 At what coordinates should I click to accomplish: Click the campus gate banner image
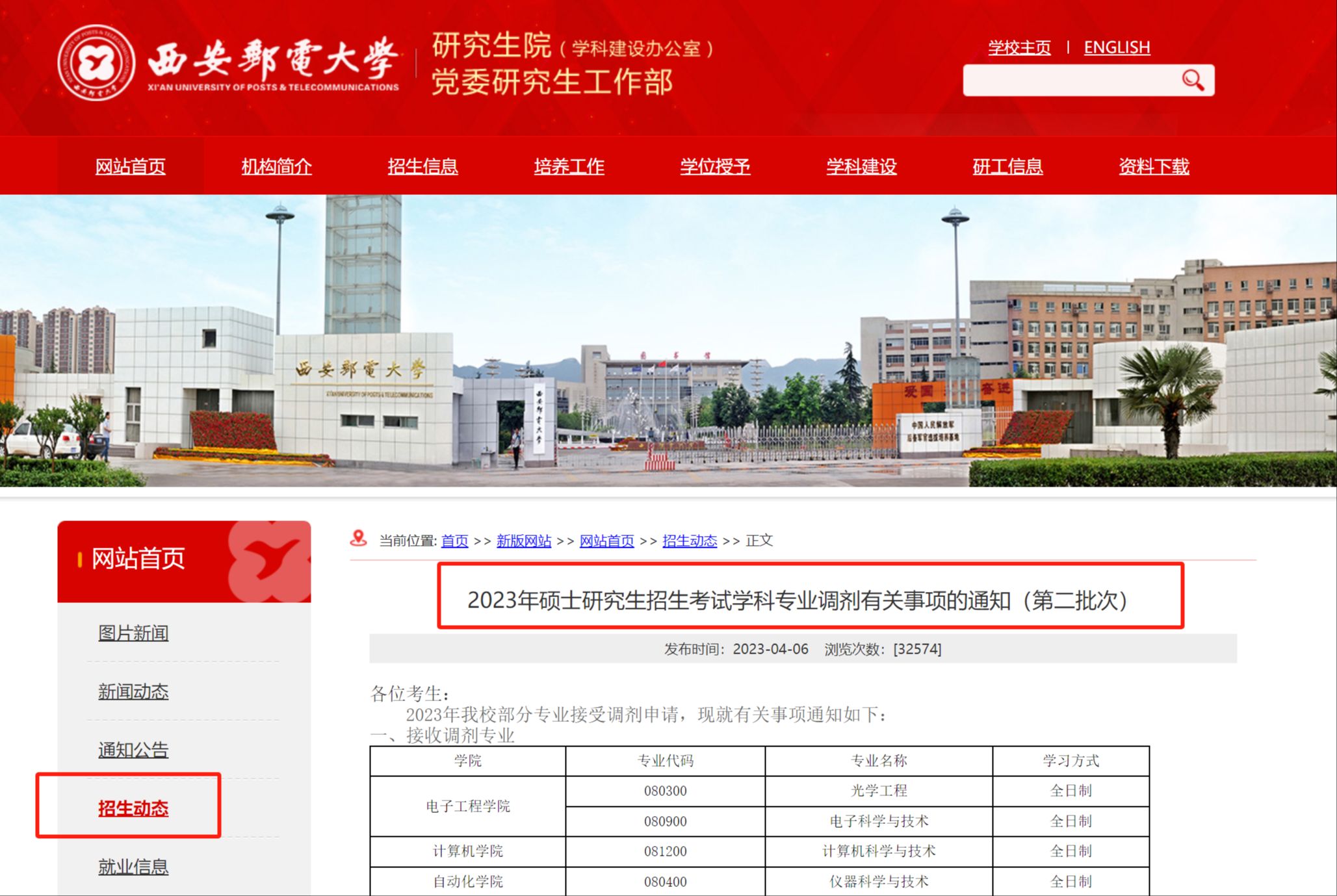pyautogui.click(x=668, y=340)
